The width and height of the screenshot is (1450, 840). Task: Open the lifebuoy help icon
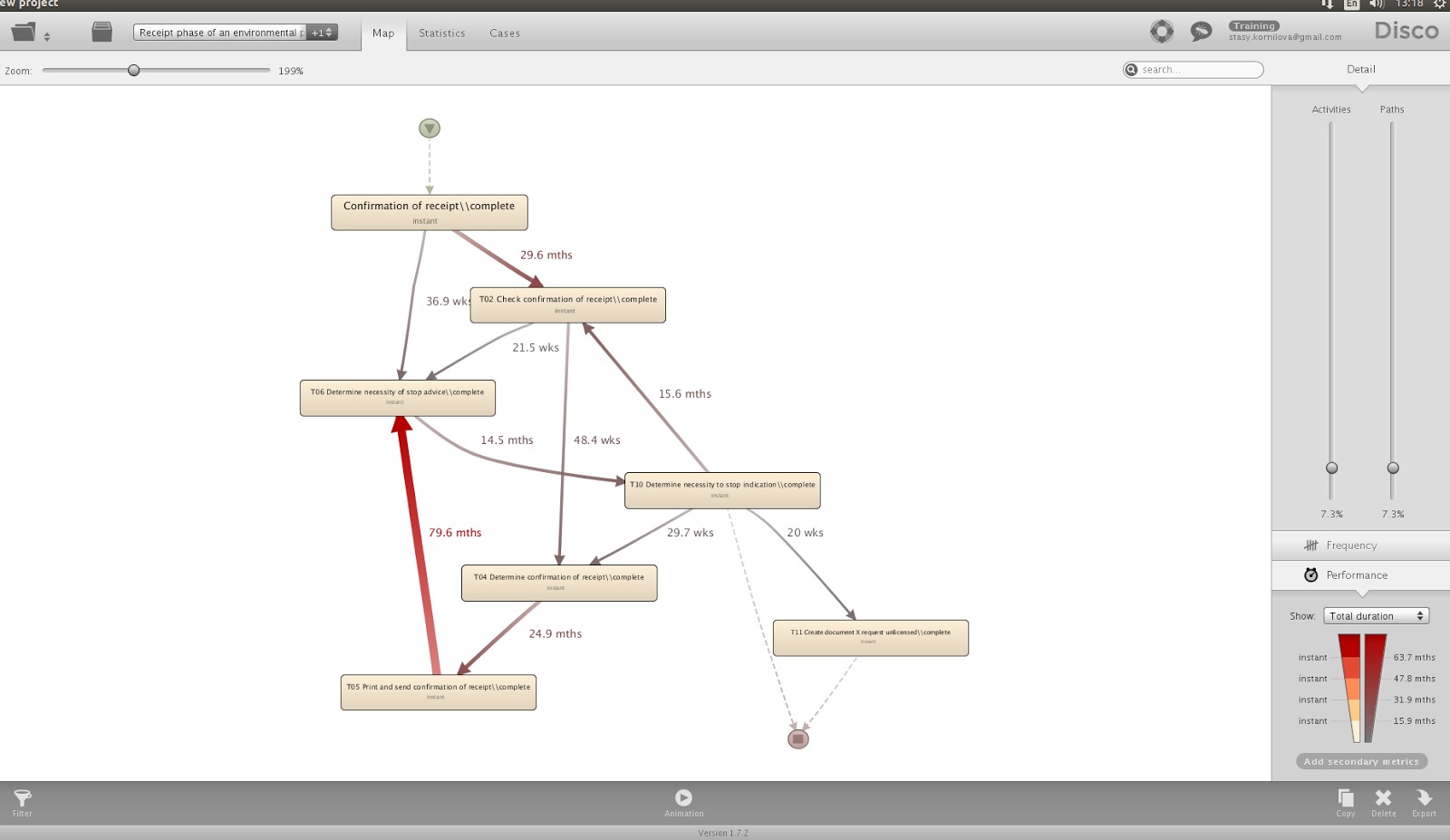[x=1162, y=30]
